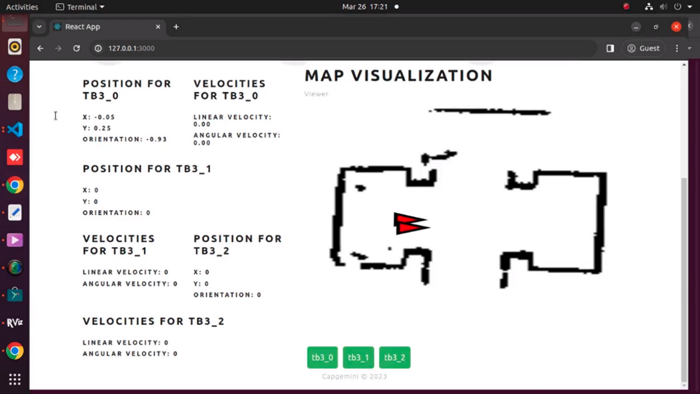The image size is (700, 394).
Task: Click "Velocities for TB3_2" heading
Action: pyautogui.click(x=154, y=321)
